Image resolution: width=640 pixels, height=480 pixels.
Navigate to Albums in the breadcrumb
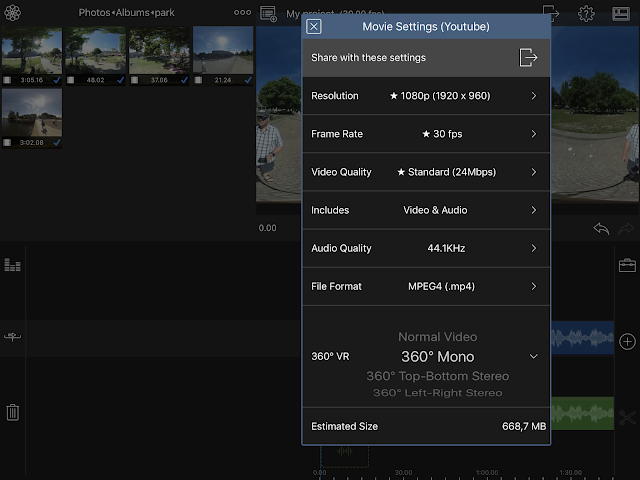click(x=133, y=13)
